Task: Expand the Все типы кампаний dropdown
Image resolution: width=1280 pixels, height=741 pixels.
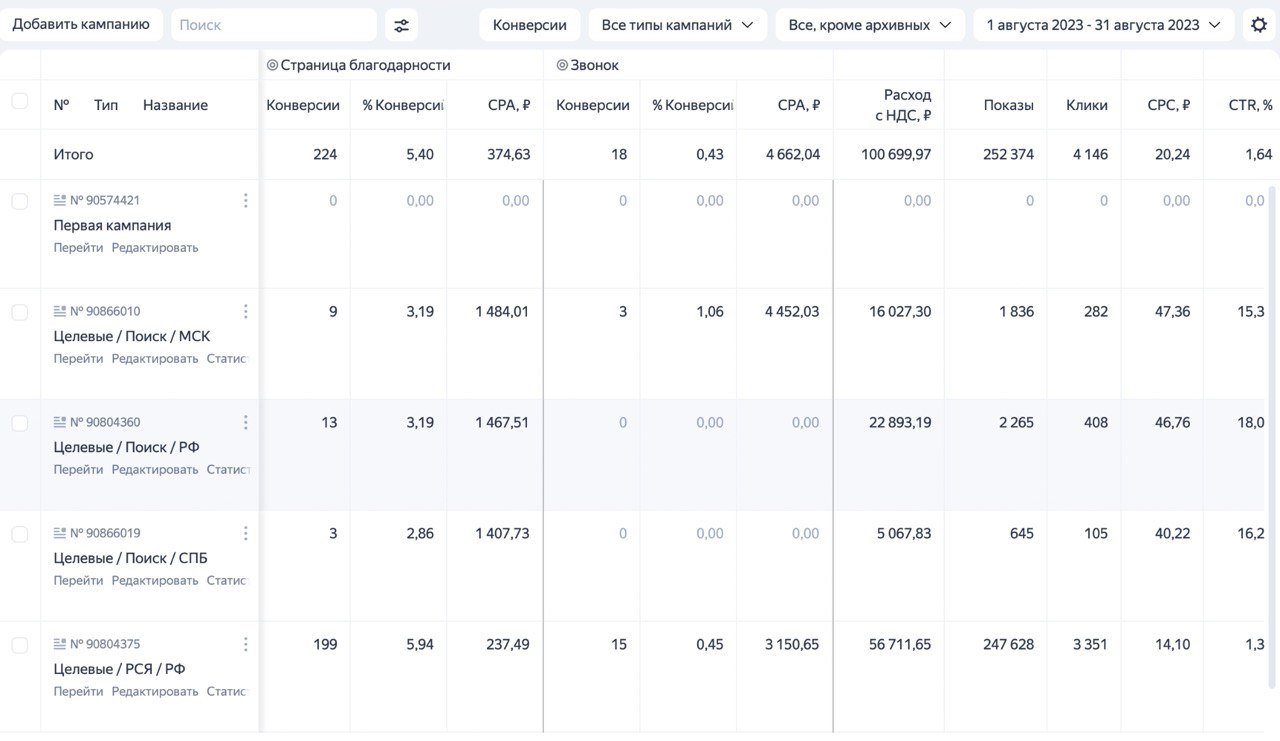Action: 677,25
